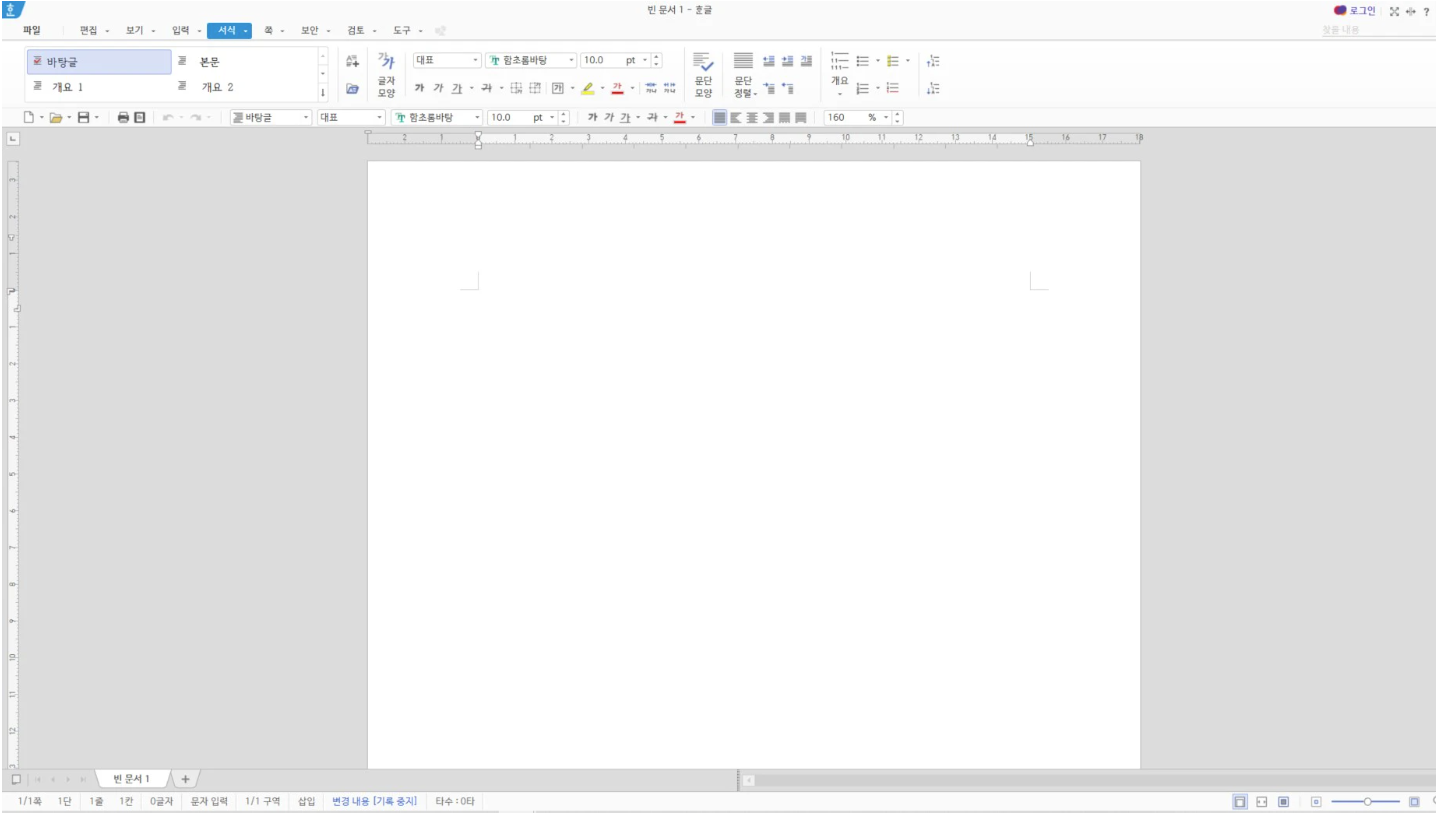Click the outline numbering 개요 icon
The image size is (1436, 818).
(x=840, y=74)
